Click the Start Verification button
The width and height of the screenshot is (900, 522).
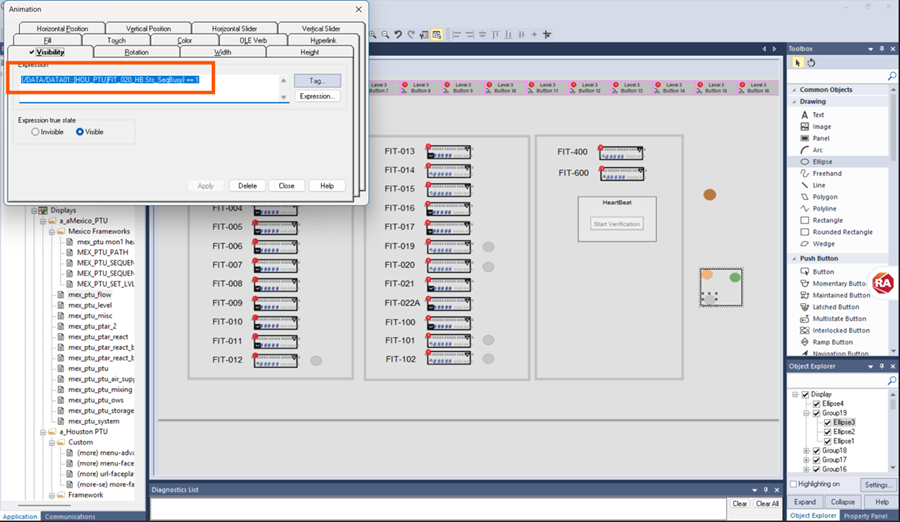(x=617, y=224)
